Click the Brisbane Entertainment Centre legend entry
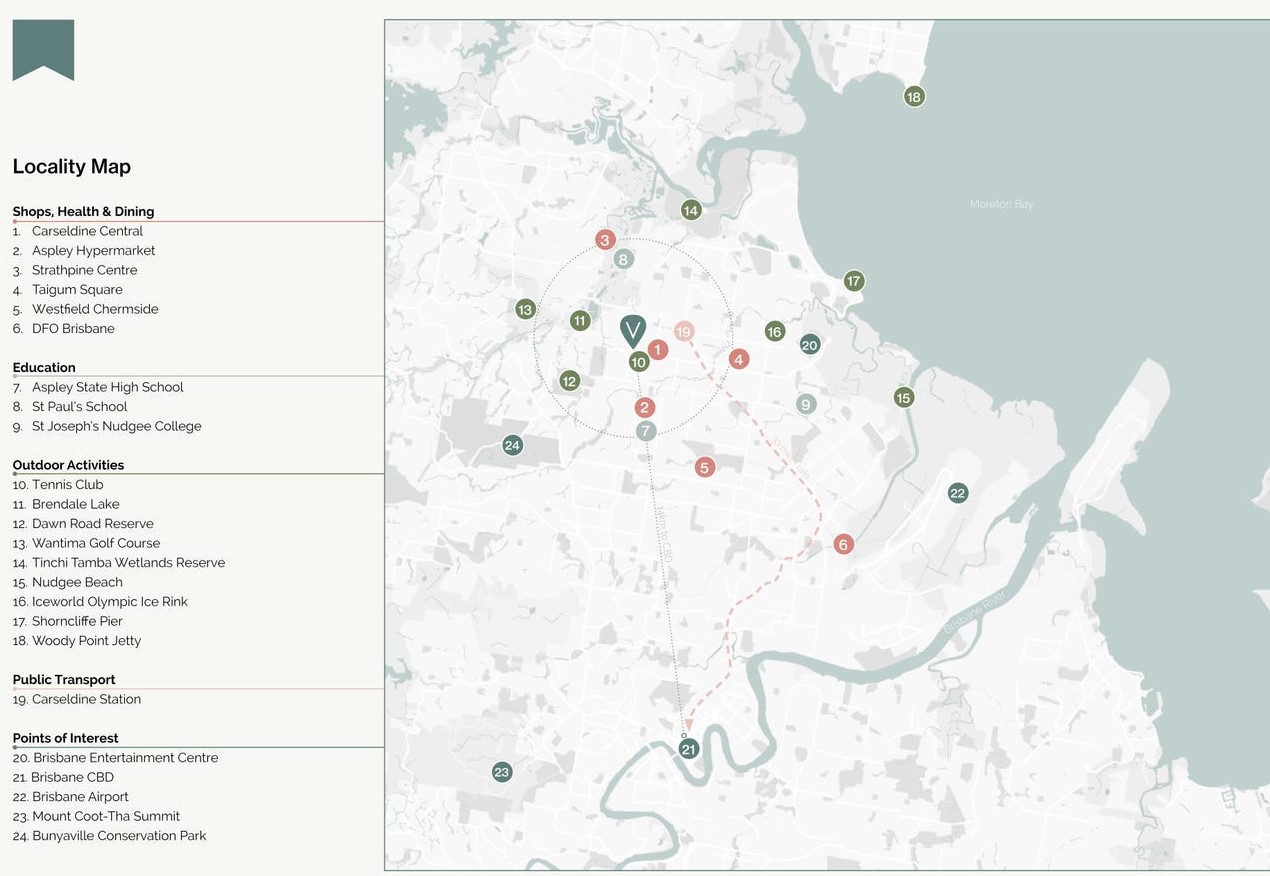The width and height of the screenshot is (1270, 876). point(125,757)
